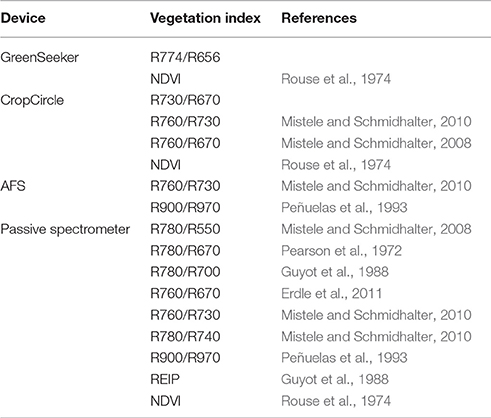The height and width of the screenshot is (418, 491).
Task: Open Guyot et al., 1988 beside R780/R700
Action: pyautogui.click(x=335, y=272)
